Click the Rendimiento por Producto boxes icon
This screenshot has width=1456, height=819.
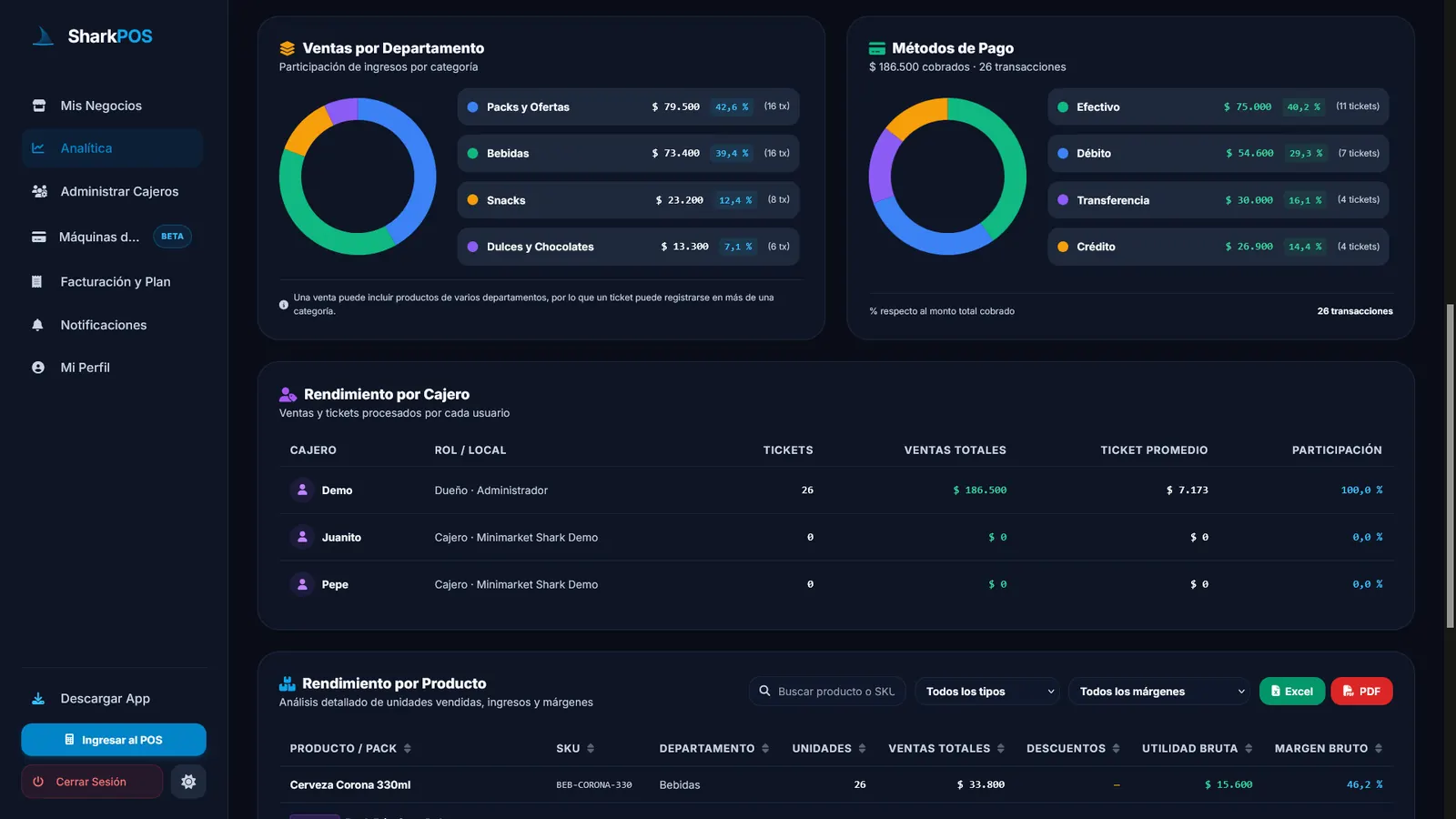(288, 683)
